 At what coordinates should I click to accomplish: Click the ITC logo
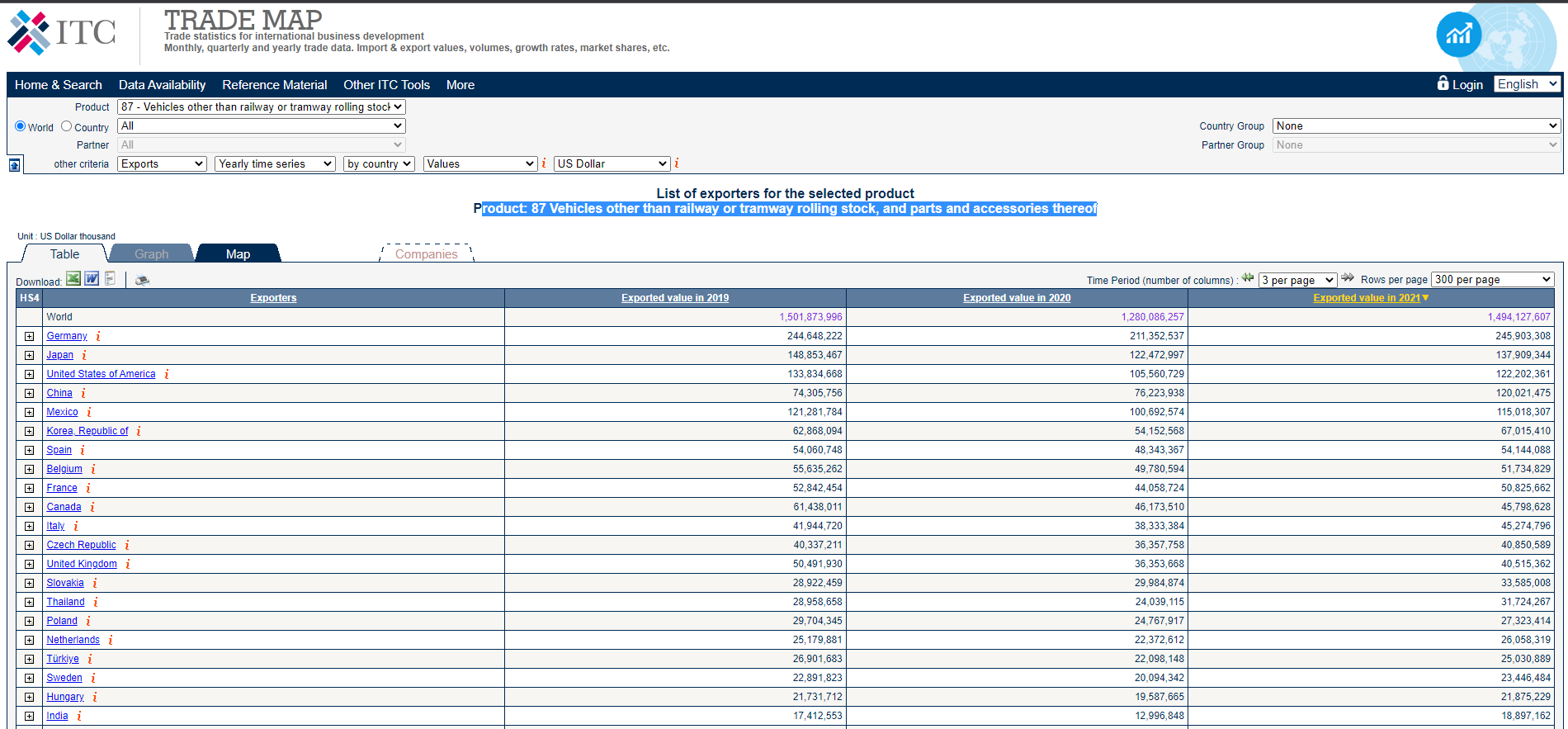(x=62, y=33)
